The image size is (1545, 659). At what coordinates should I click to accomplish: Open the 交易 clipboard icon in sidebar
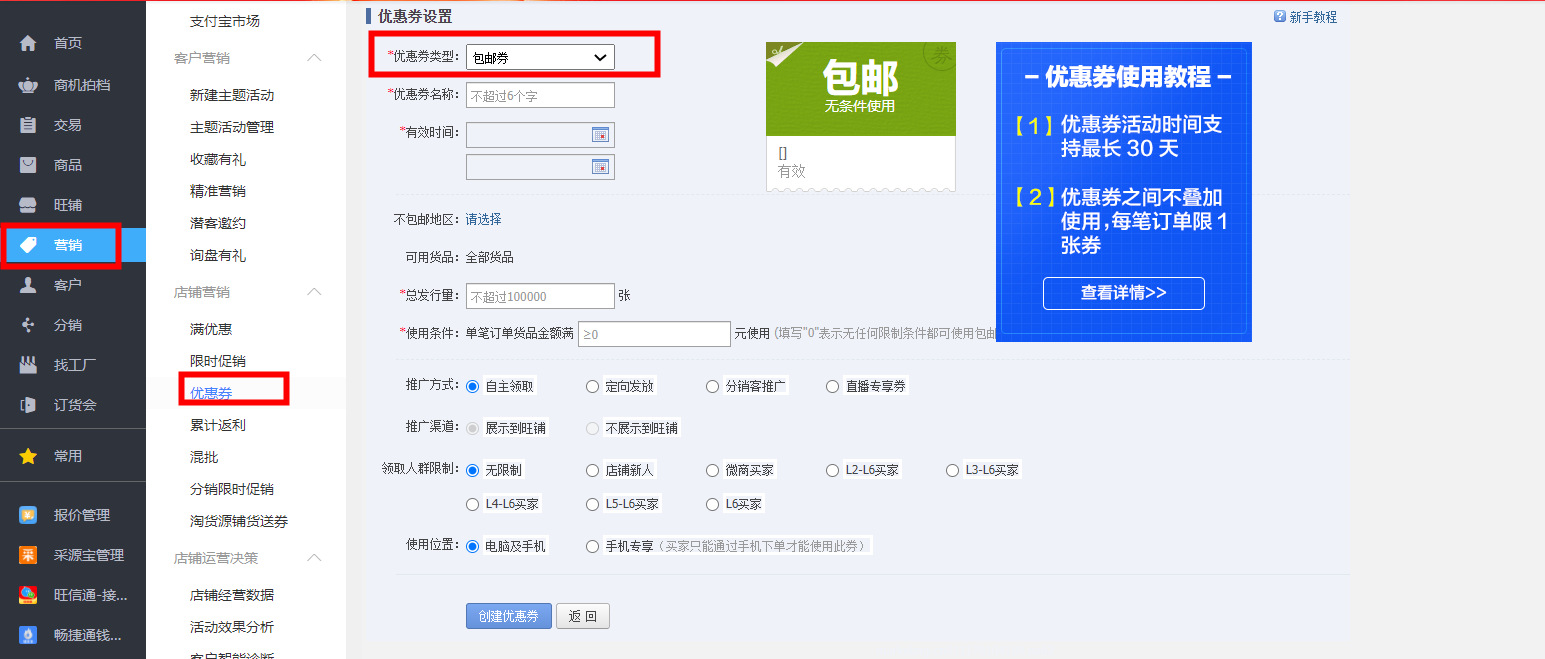coord(28,125)
